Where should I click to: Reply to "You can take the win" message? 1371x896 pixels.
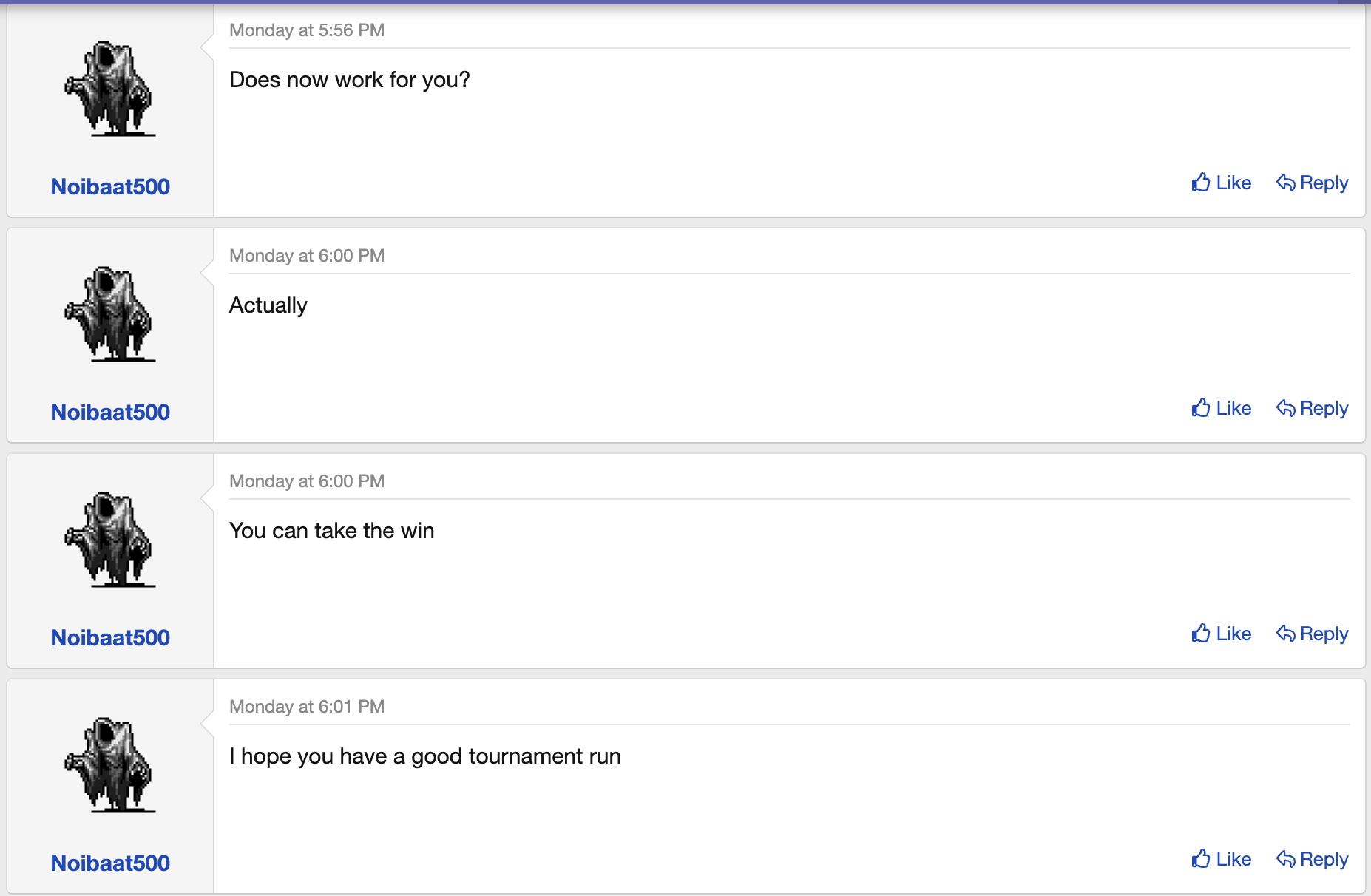coord(1313,634)
